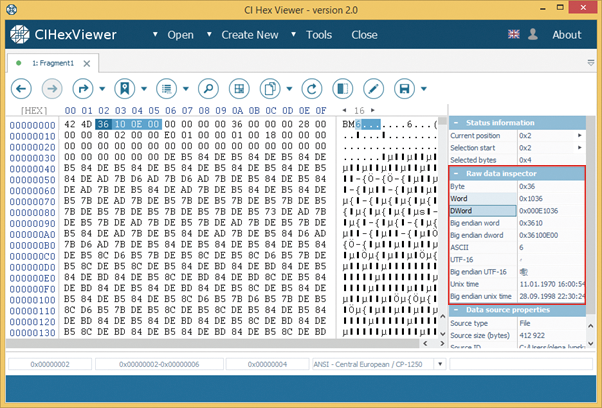602x408 pixels.
Task: Click arrow next to Current position value
Action: coord(580,135)
